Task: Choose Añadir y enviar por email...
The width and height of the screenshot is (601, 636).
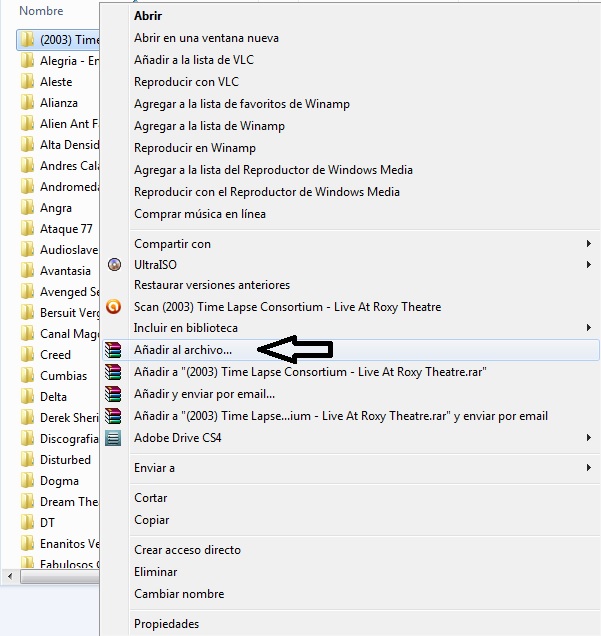Action: (x=204, y=394)
